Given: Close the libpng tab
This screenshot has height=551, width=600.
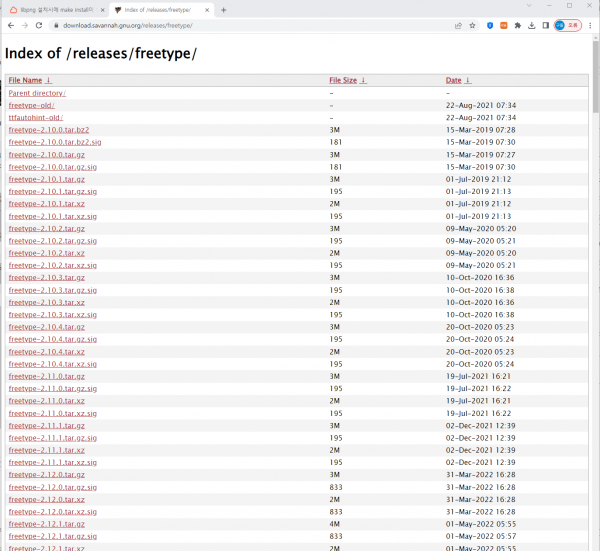Looking at the screenshot, I should tap(103, 10).
